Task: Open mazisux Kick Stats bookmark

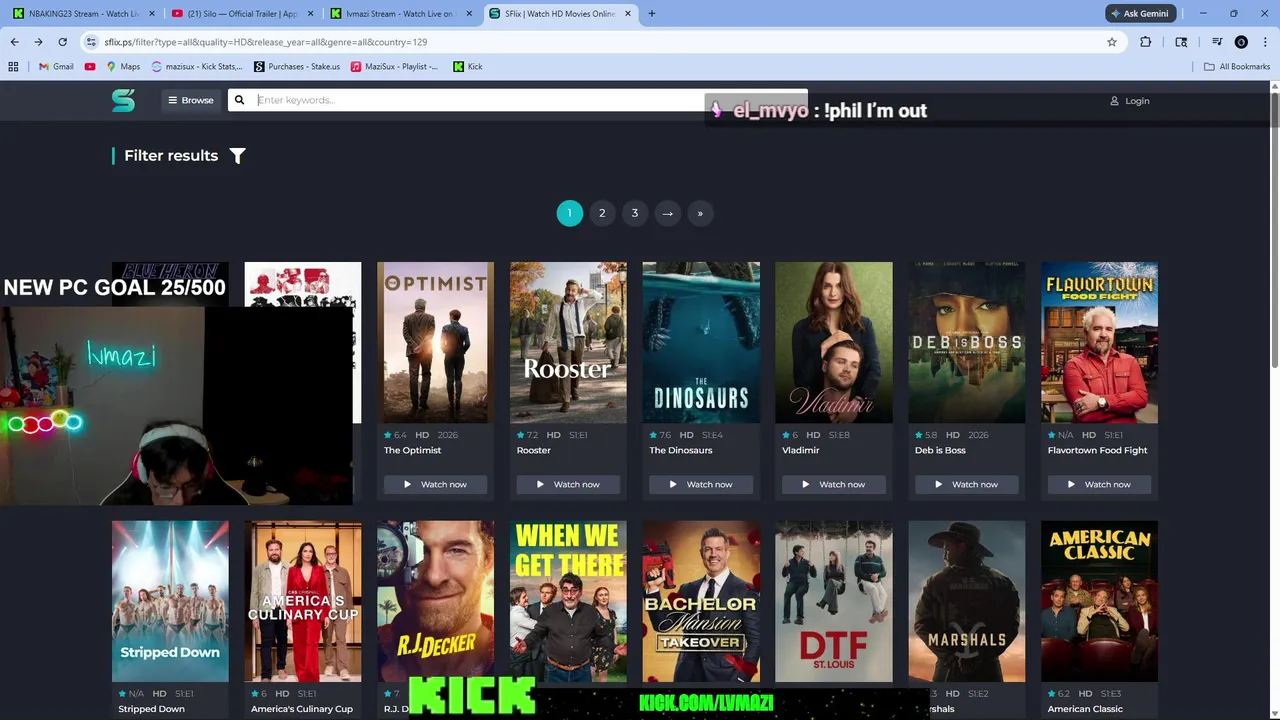Action: [x=197, y=67]
